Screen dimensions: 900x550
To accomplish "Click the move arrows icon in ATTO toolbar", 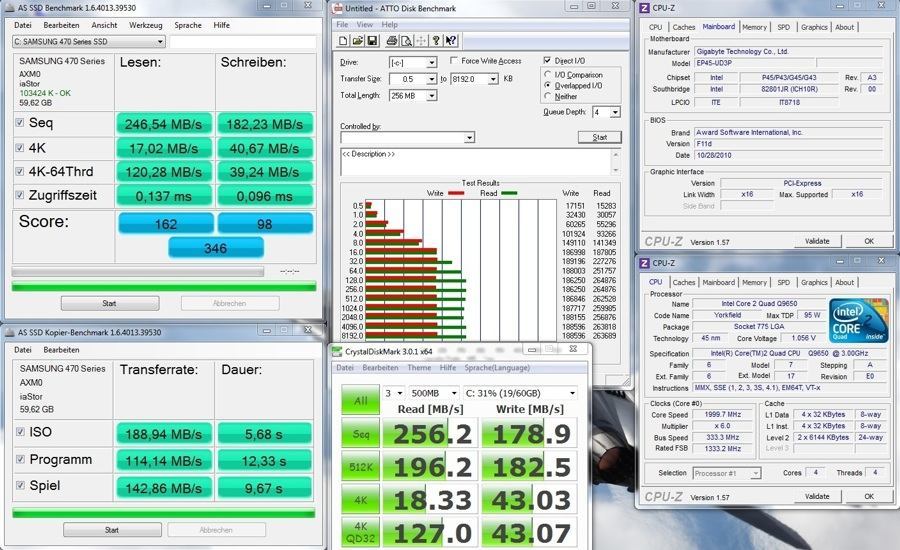I will click(421, 41).
